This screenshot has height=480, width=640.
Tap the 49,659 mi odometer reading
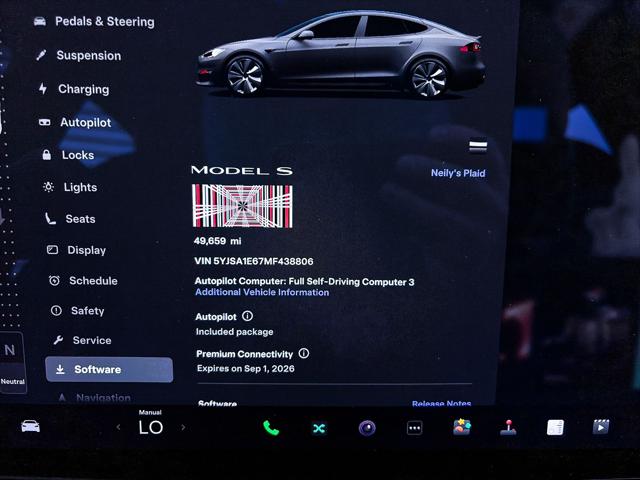[x=218, y=241]
